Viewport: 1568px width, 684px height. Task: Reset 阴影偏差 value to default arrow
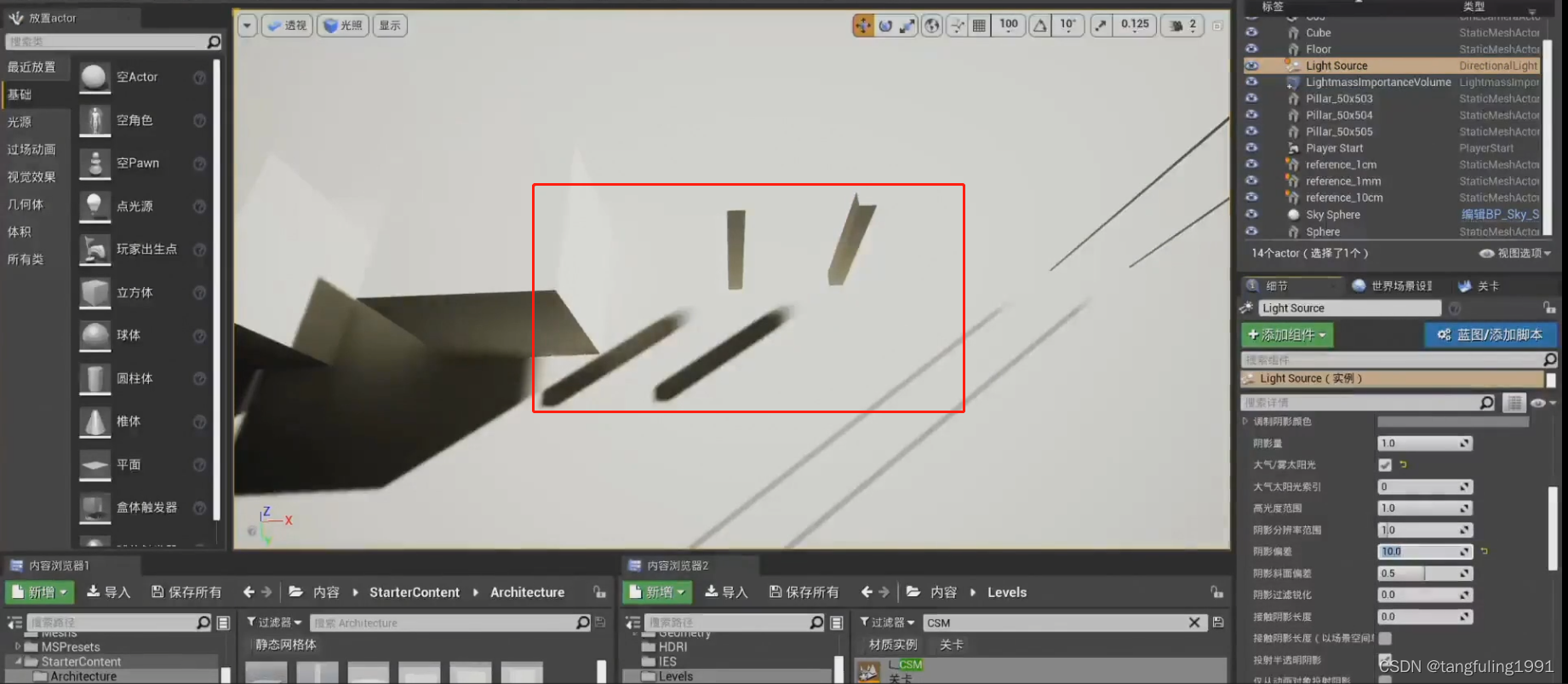[x=1484, y=551]
